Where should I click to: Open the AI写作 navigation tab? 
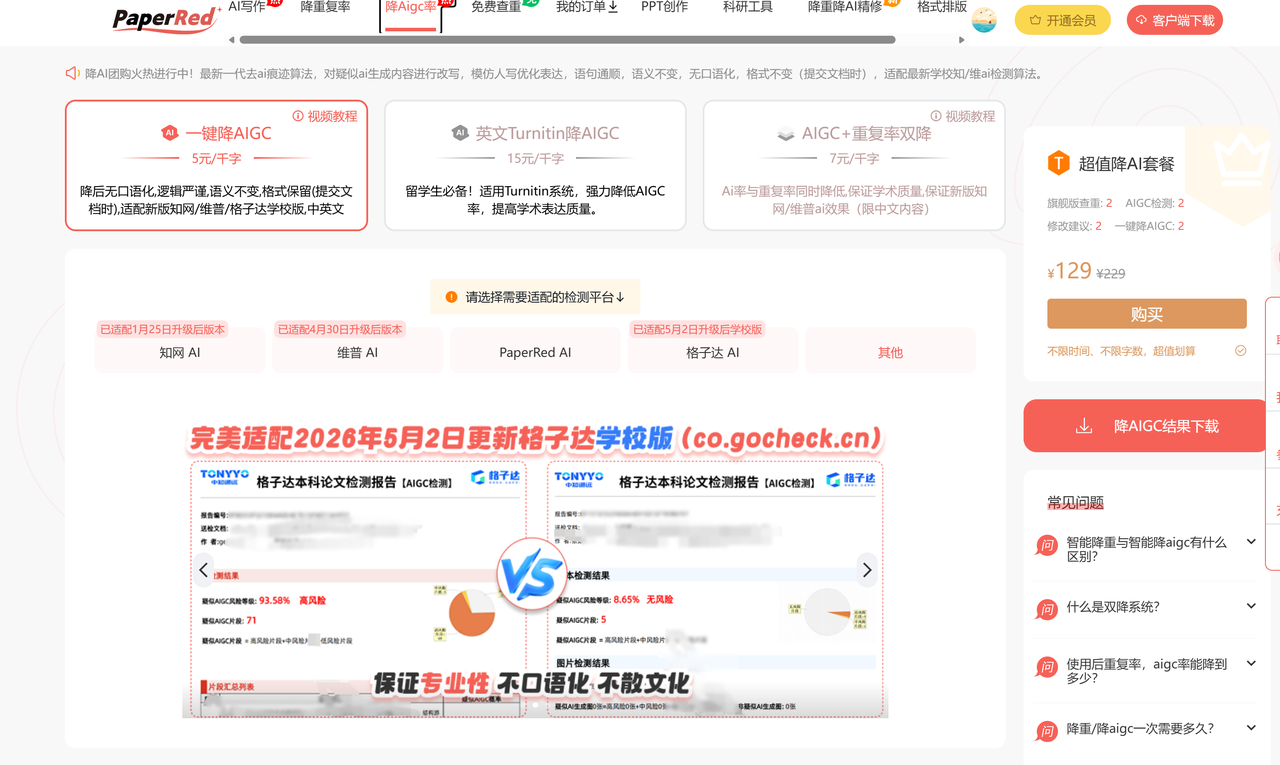[247, 7]
